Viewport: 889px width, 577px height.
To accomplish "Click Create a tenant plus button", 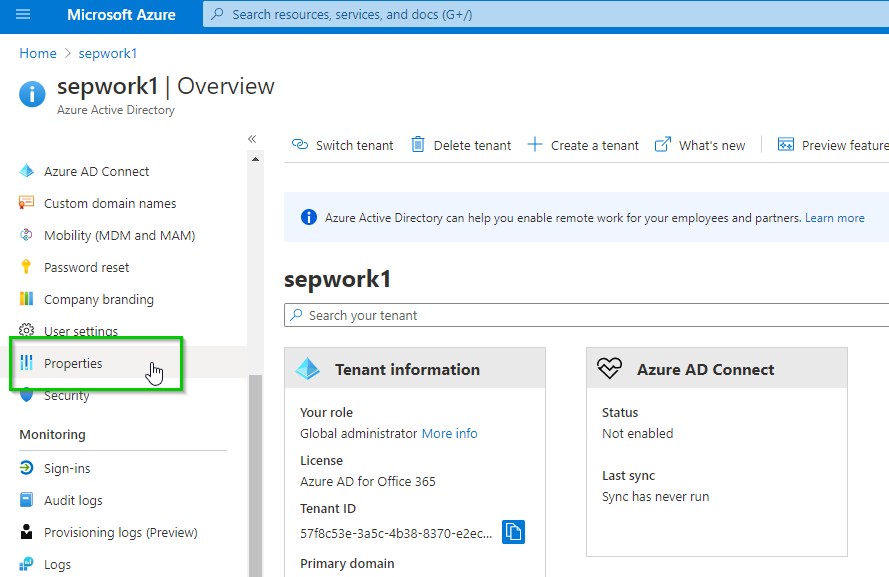I will (x=583, y=145).
